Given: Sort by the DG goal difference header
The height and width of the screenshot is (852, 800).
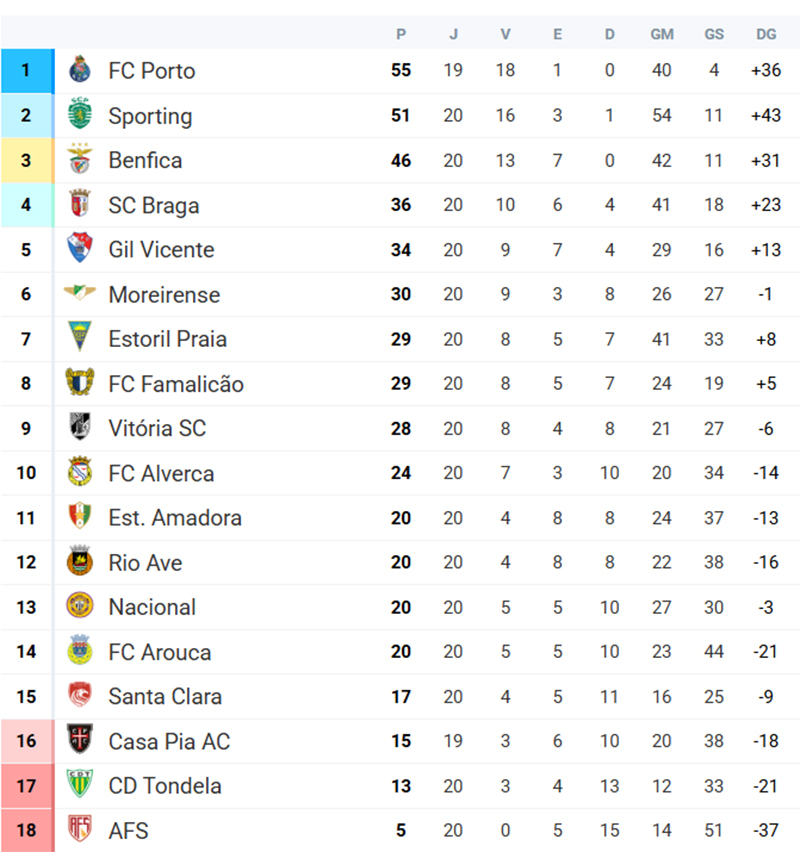Looking at the screenshot, I should coord(766,34).
